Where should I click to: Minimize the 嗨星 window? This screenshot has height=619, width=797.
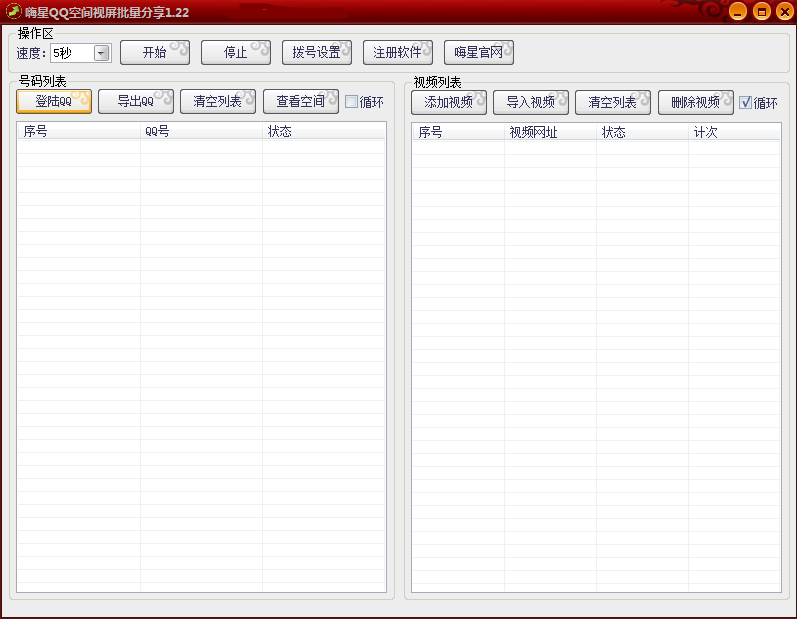point(738,11)
